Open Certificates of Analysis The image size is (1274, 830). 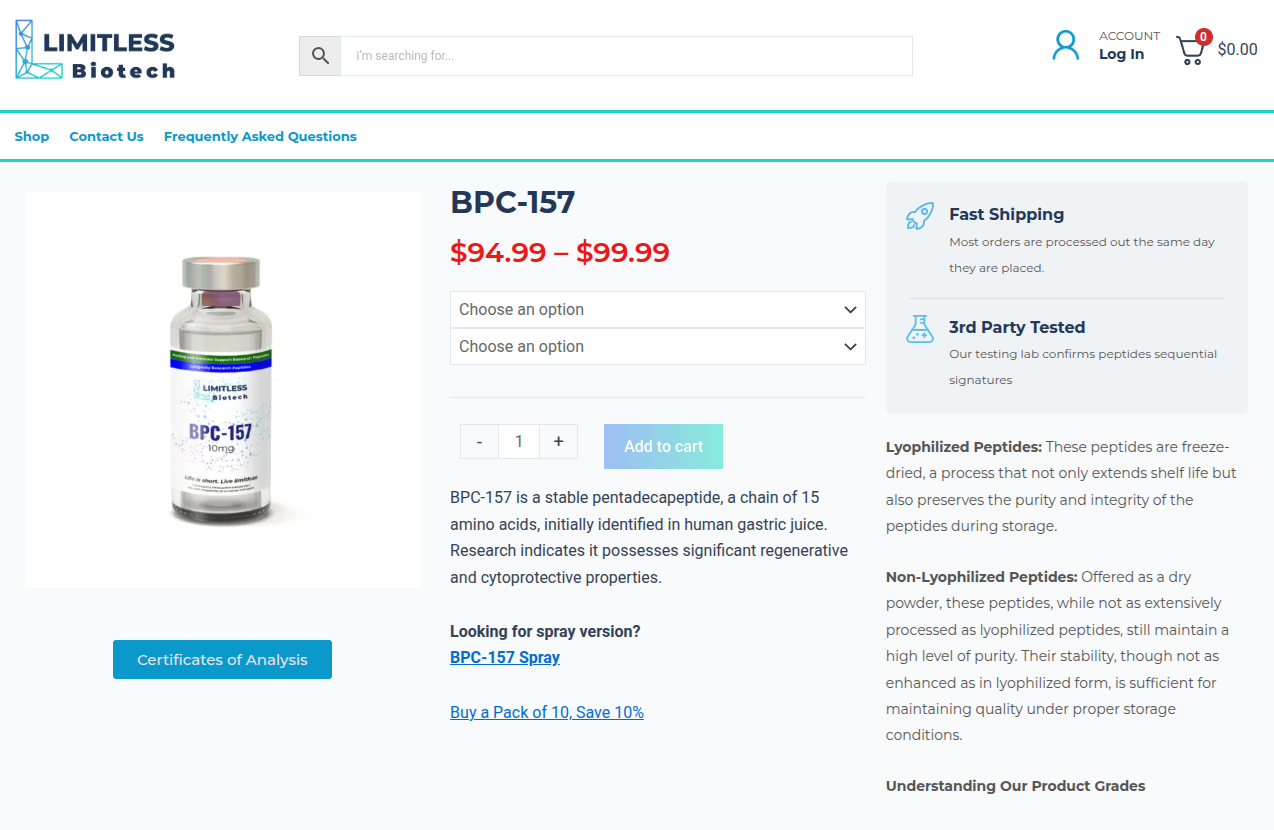click(222, 660)
